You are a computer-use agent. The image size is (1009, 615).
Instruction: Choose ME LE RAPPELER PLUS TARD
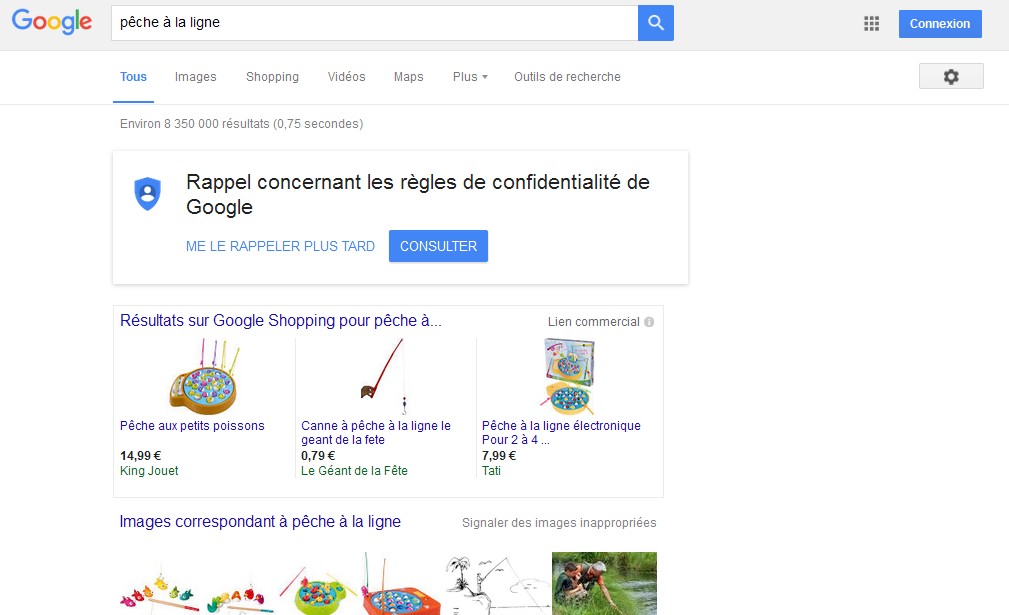tap(280, 246)
